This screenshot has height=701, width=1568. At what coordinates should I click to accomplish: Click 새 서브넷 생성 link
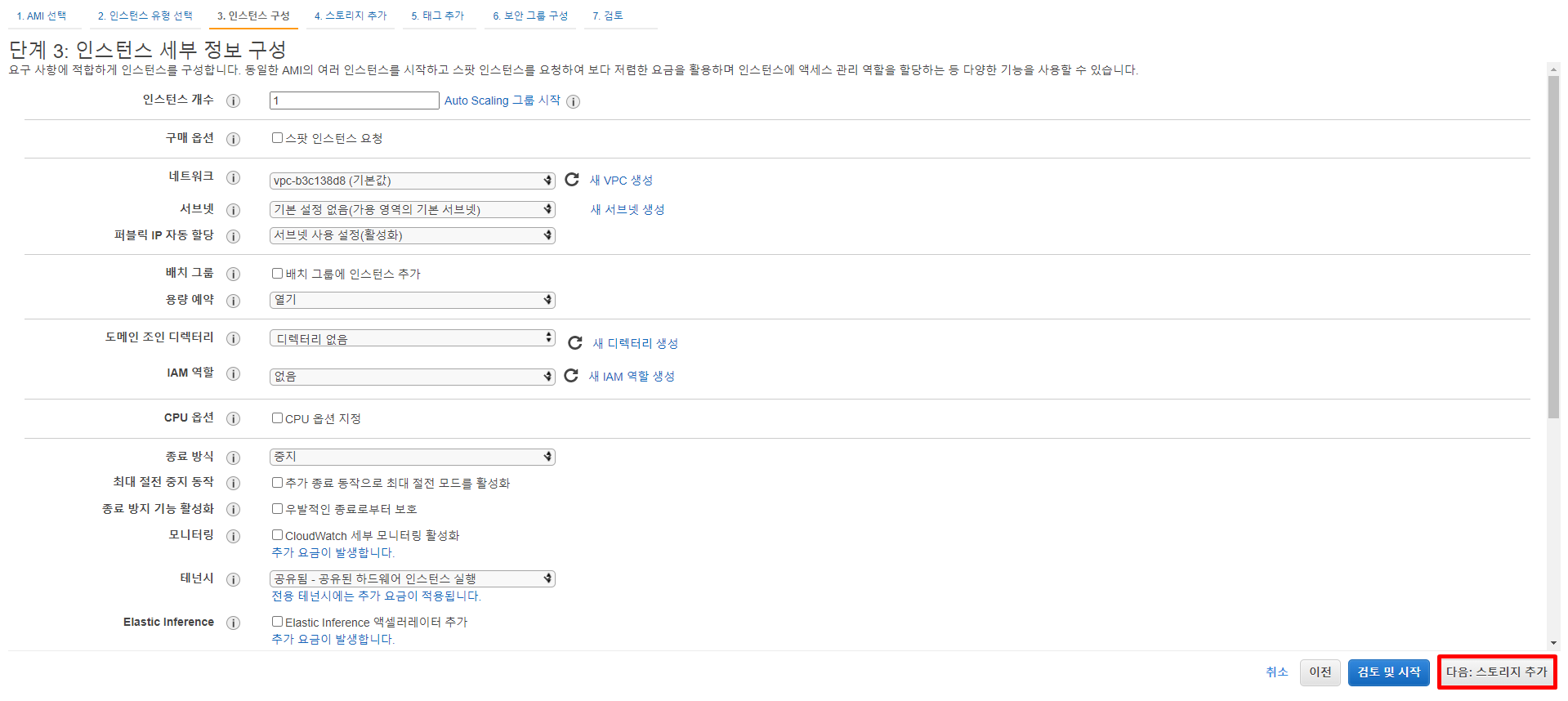tap(628, 210)
